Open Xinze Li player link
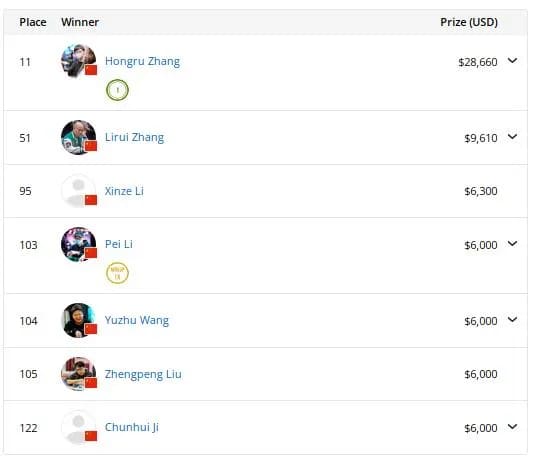The height and width of the screenshot is (463, 533). (x=124, y=191)
